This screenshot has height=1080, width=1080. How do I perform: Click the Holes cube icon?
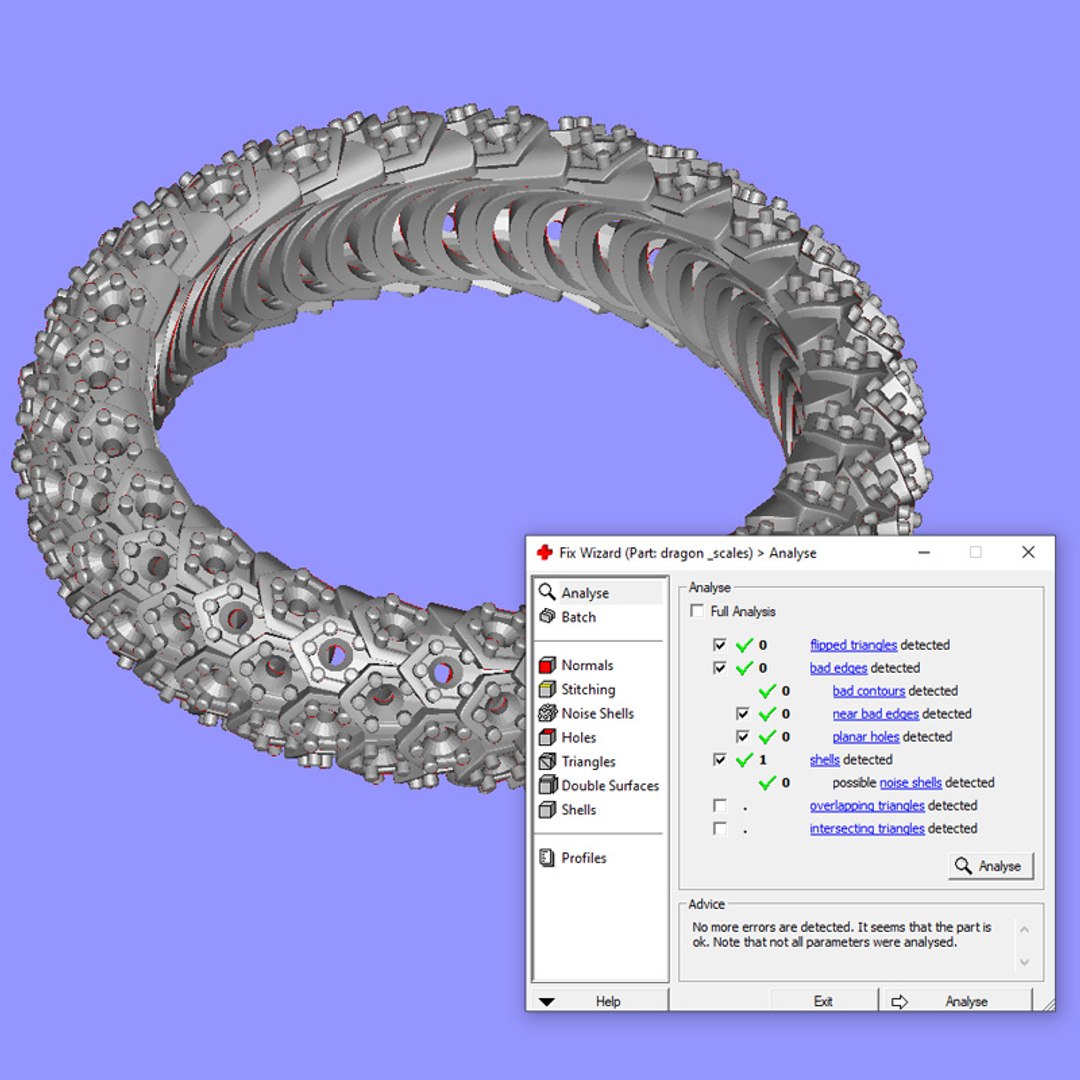pyautogui.click(x=547, y=737)
